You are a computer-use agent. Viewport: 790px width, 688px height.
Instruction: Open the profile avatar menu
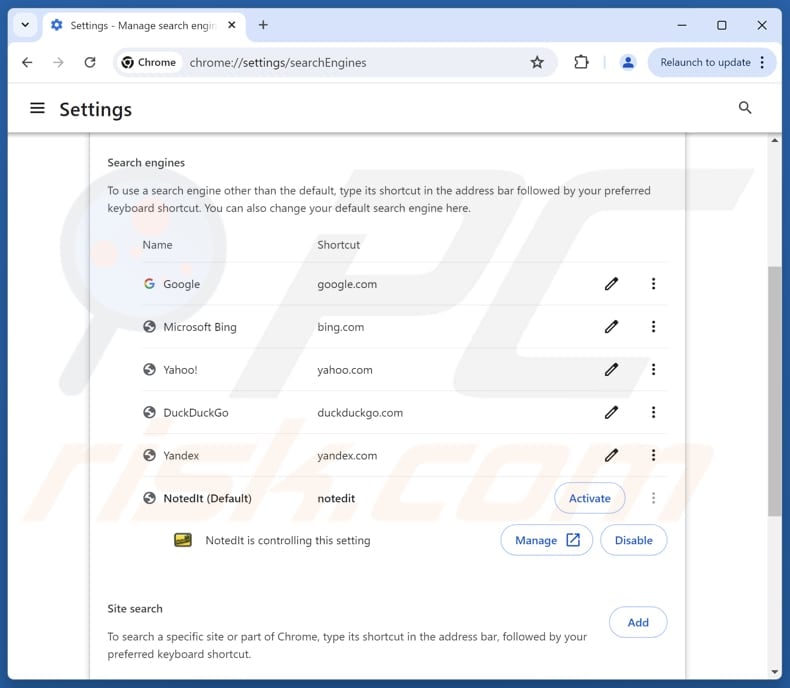click(628, 62)
